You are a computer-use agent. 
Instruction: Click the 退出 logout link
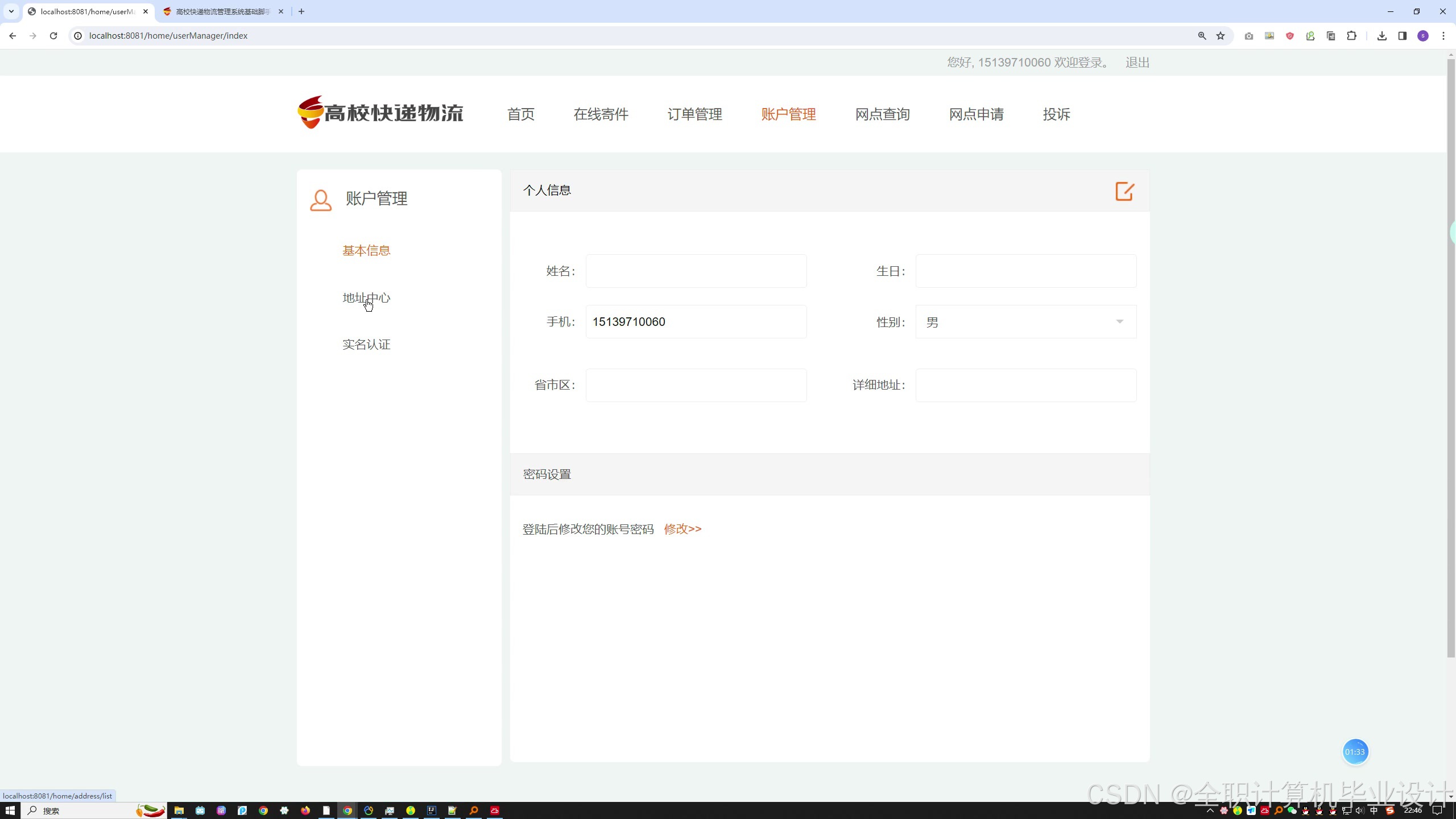click(x=1137, y=63)
